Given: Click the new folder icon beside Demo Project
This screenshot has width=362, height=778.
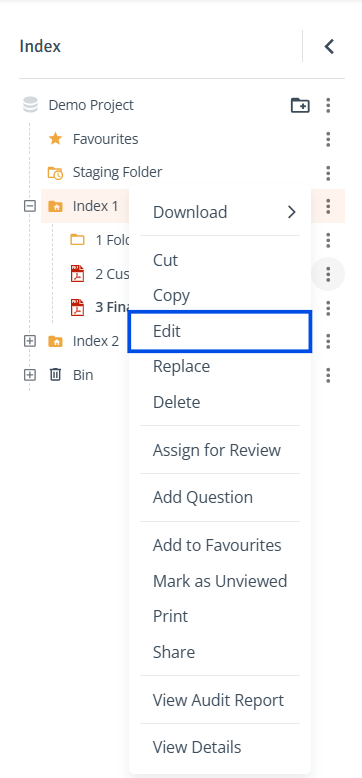Looking at the screenshot, I should point(300,105).
